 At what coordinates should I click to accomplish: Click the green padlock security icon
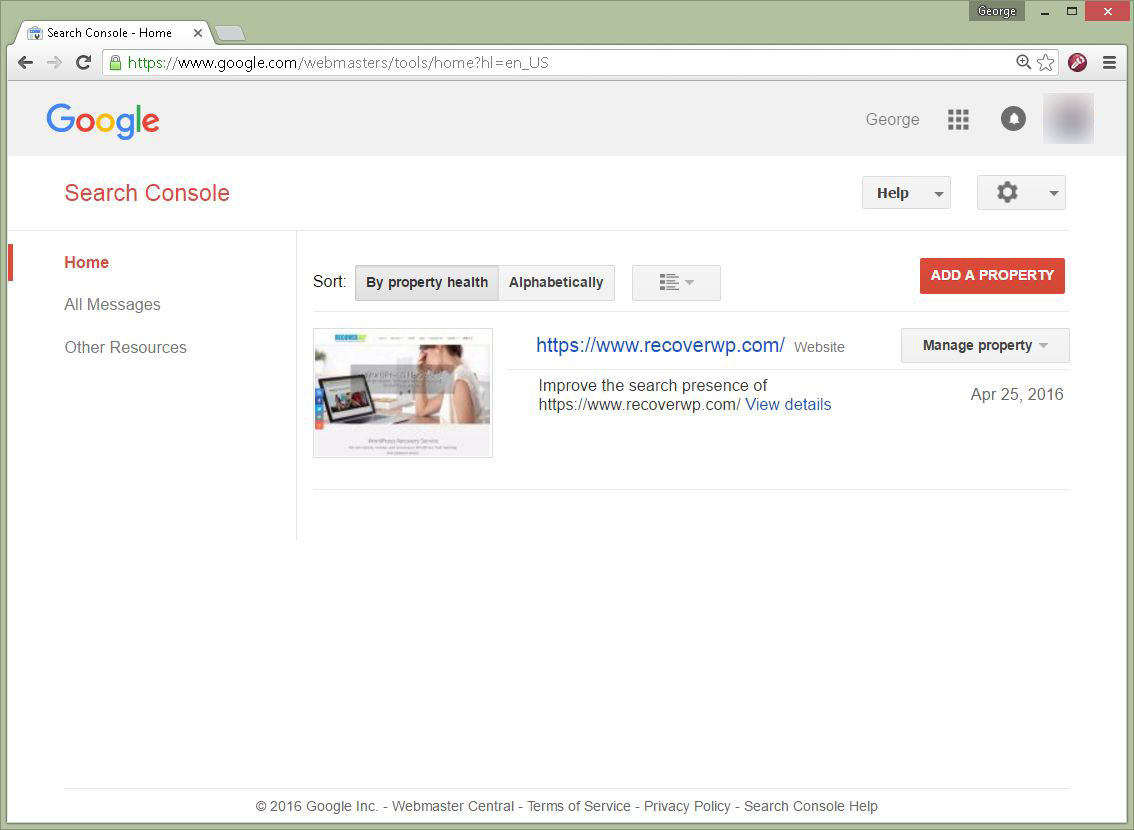click(x=115, y=63)
